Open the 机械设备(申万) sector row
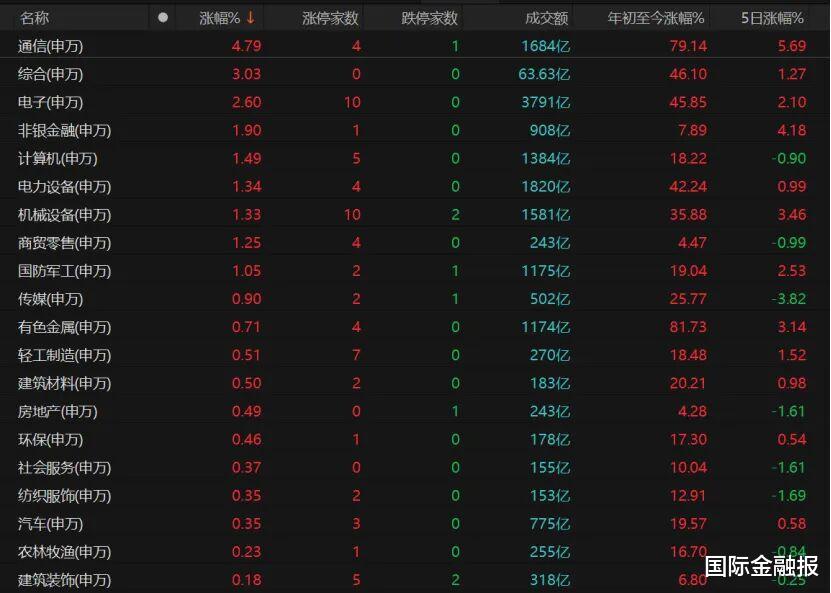This screenshot has height=593, width=831. click(416, 215)
